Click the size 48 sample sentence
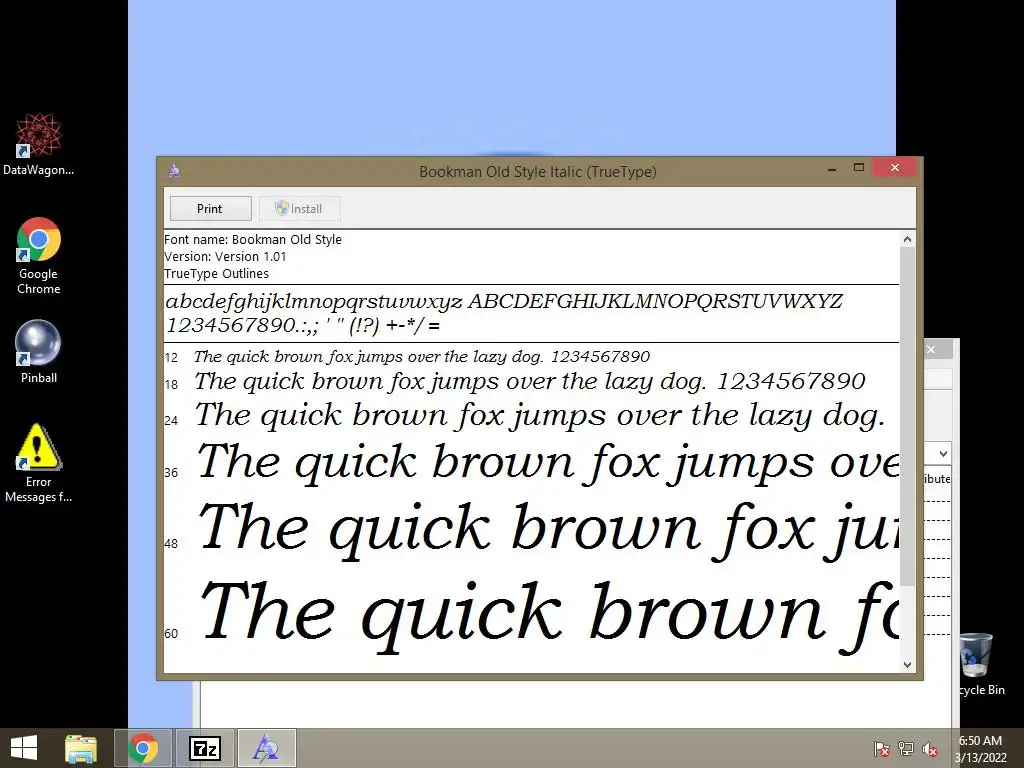The width and height of the screenshot is (1024, 768). (548, 530)
